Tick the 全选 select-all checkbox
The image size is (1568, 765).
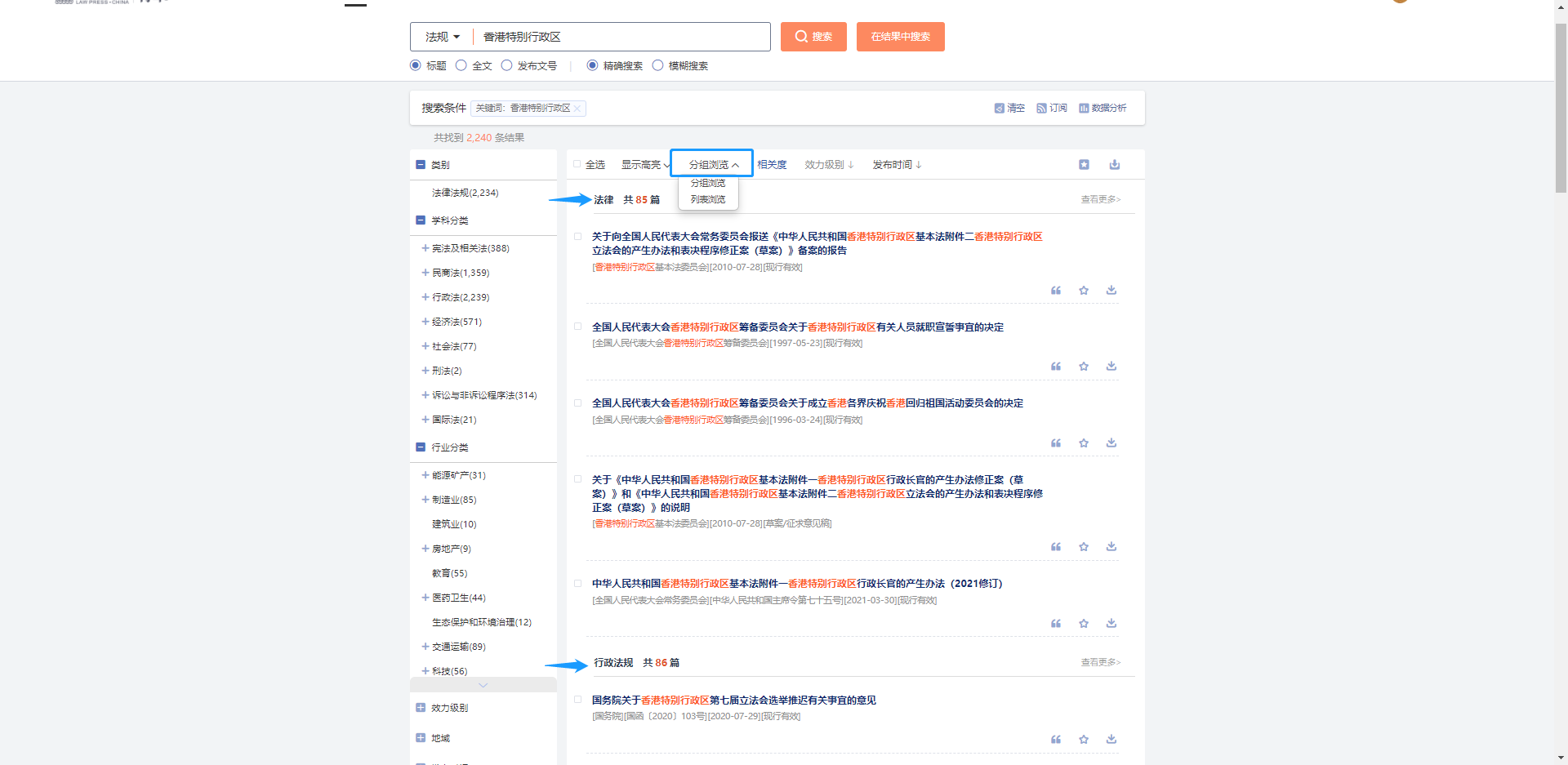(577, 164)
